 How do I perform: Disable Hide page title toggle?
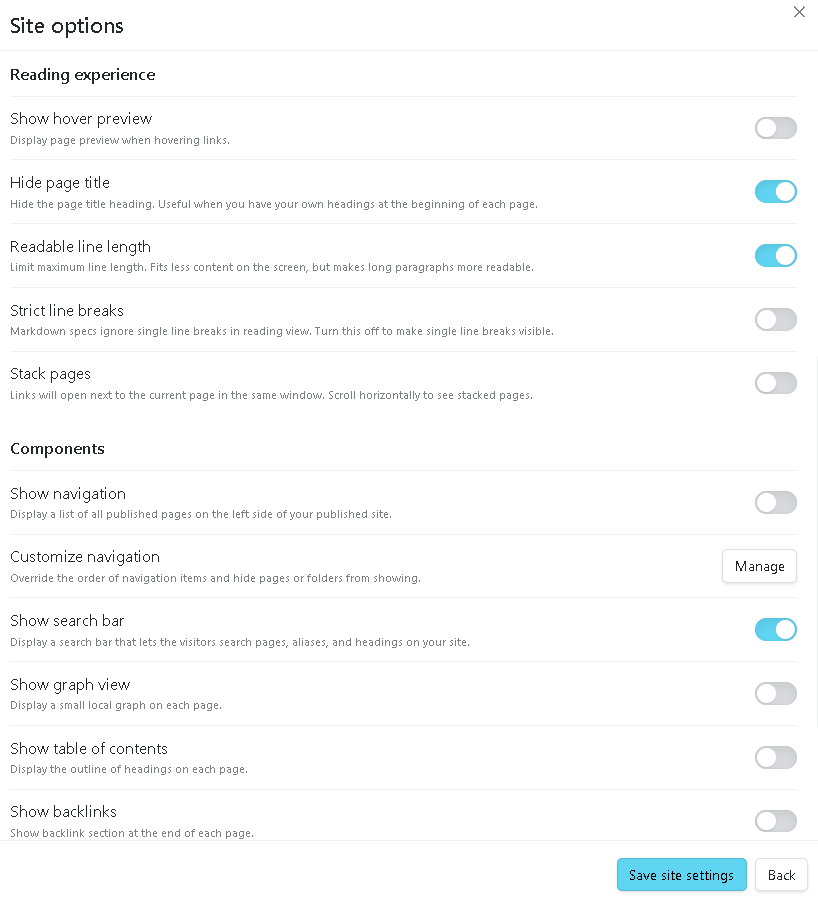[x=775, y=191]
